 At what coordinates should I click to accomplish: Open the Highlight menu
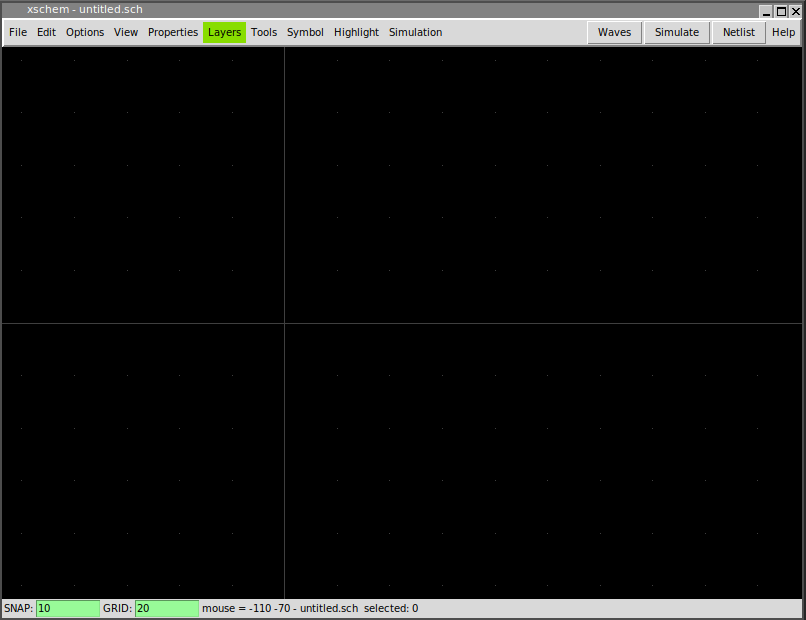pos(356,32)
